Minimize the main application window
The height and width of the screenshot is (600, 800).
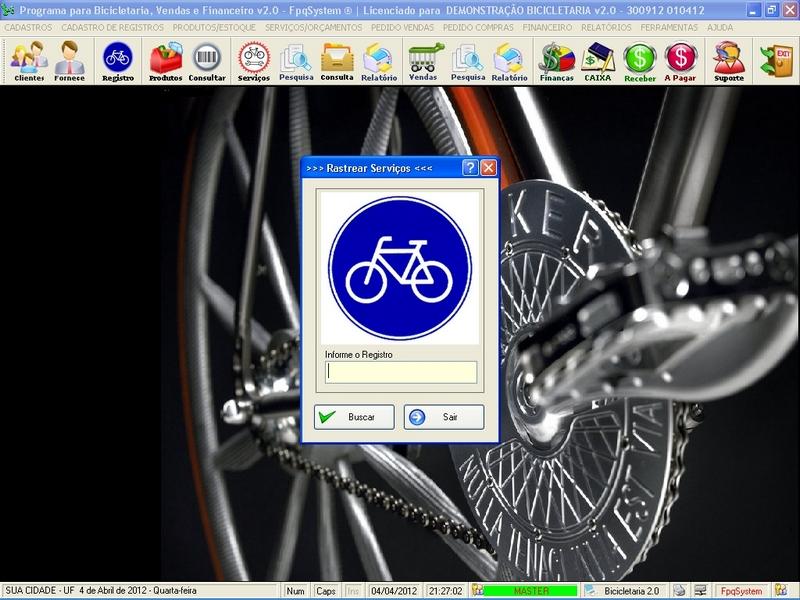click(754, 10)
